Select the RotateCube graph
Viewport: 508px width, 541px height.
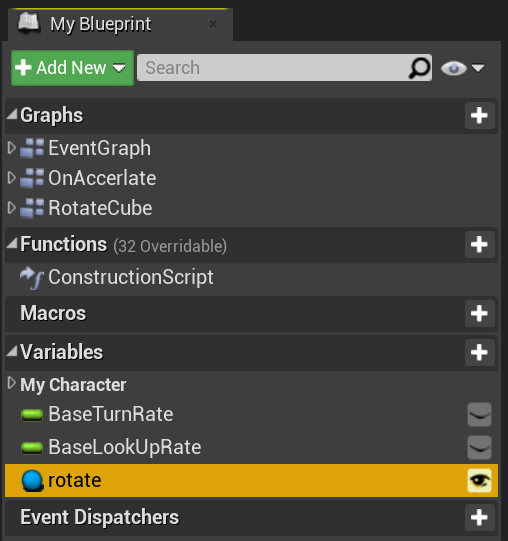100,208
